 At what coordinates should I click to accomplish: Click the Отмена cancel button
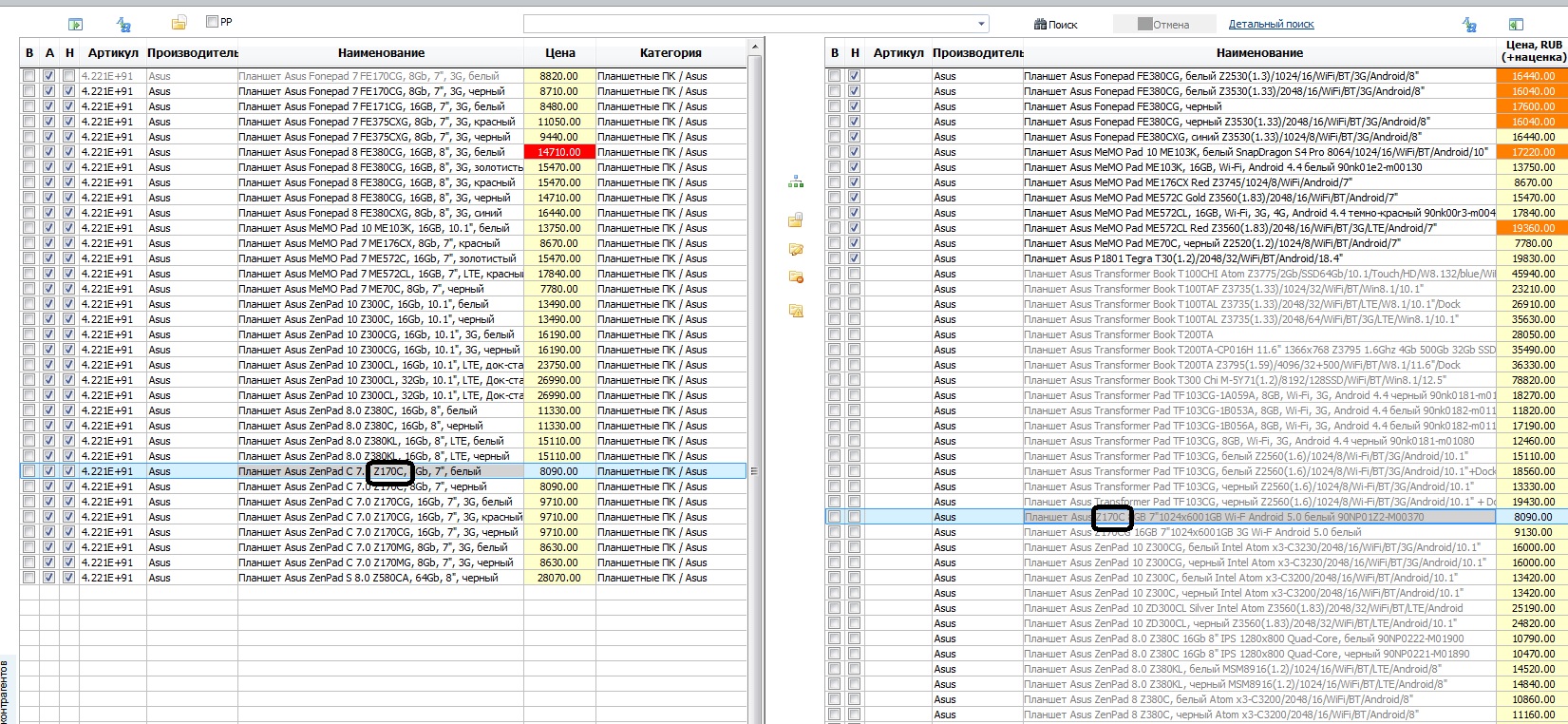(1164, 25)
